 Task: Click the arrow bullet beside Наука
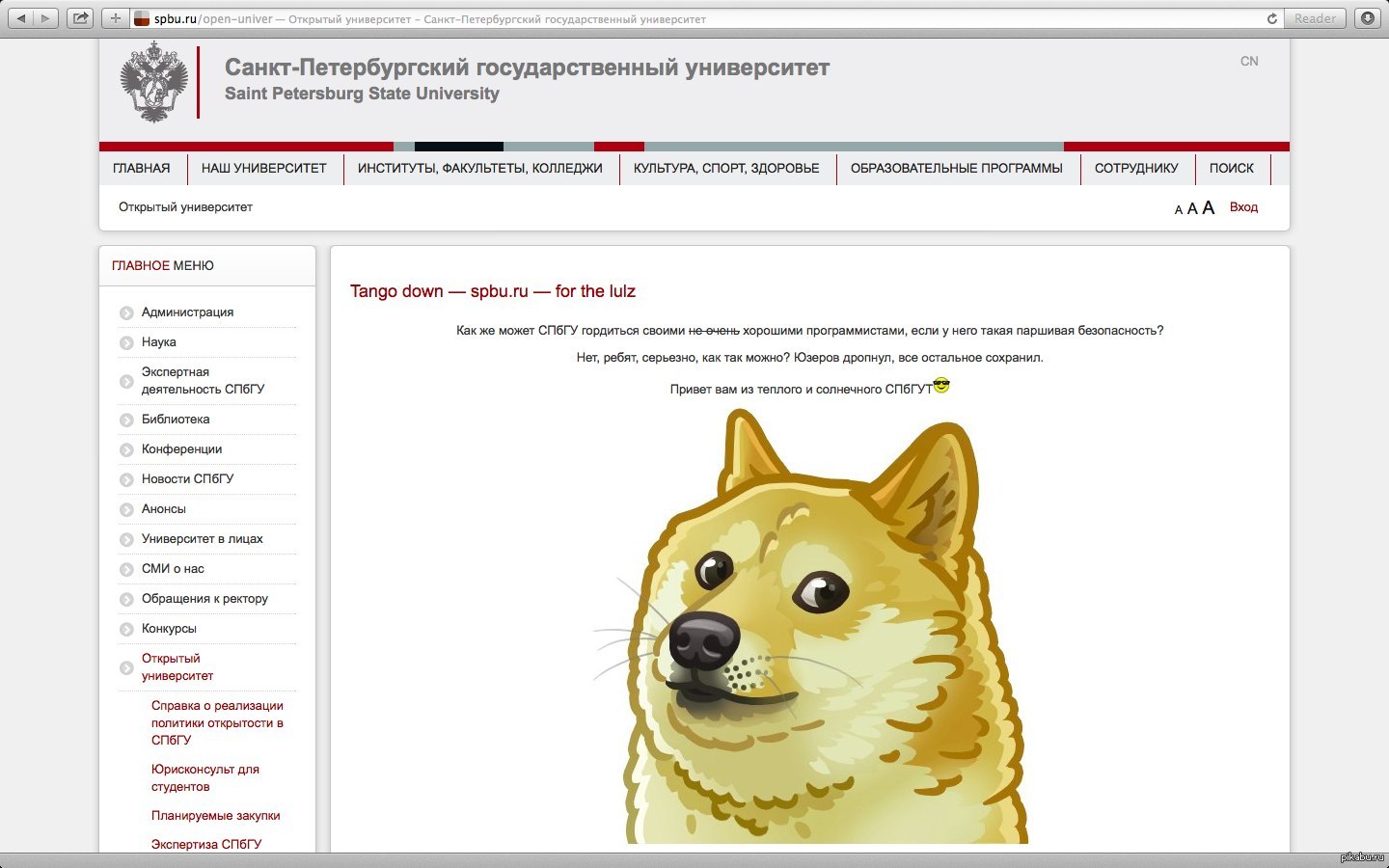tap(126, 342)
